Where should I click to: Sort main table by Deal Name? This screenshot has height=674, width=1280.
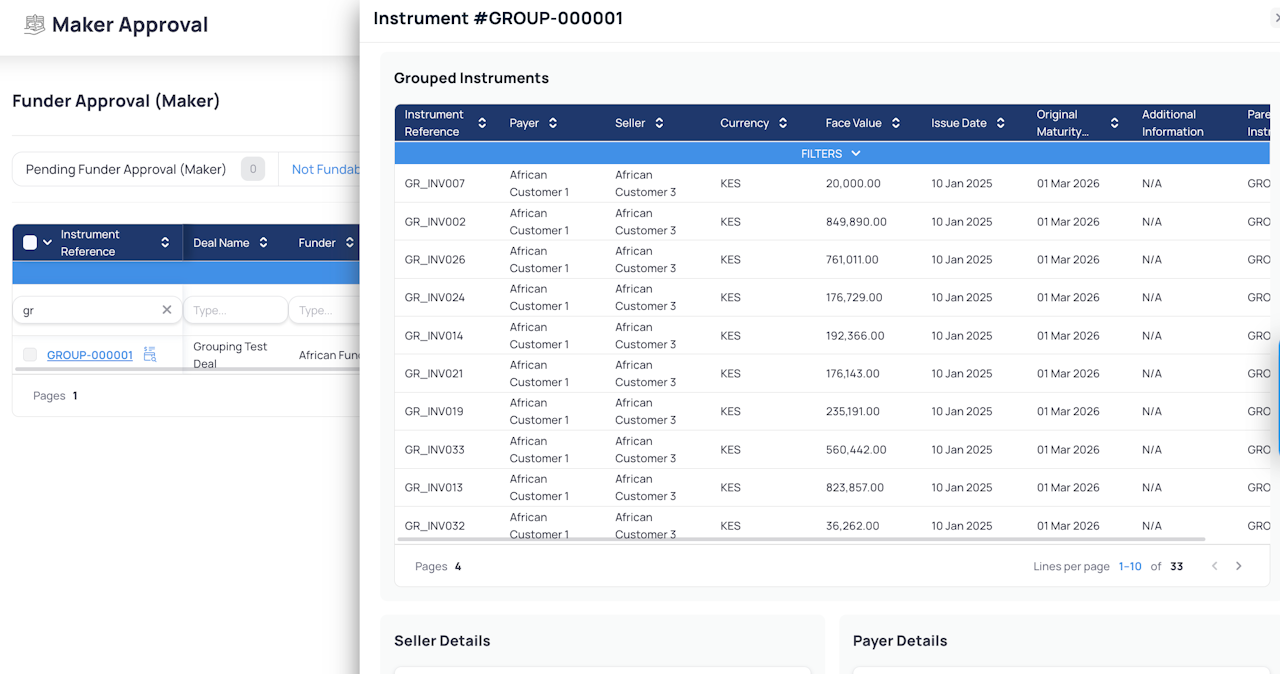click(x=263, y=243)
